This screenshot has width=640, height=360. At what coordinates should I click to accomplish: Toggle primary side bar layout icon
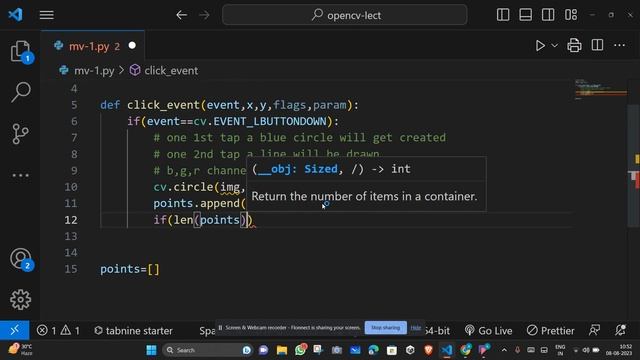pyautogui.click(x=503, y=15)
